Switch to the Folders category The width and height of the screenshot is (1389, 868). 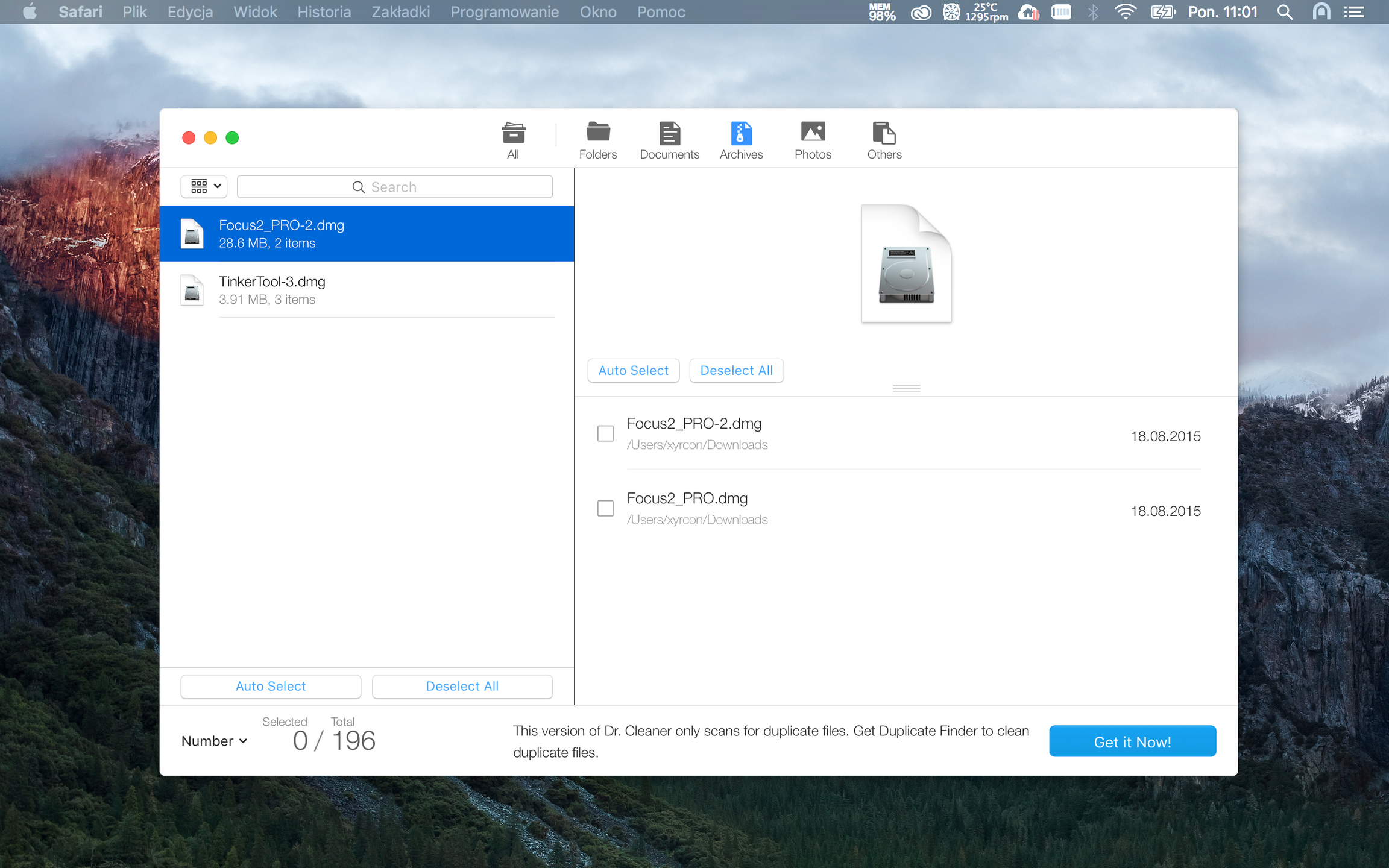598,140
